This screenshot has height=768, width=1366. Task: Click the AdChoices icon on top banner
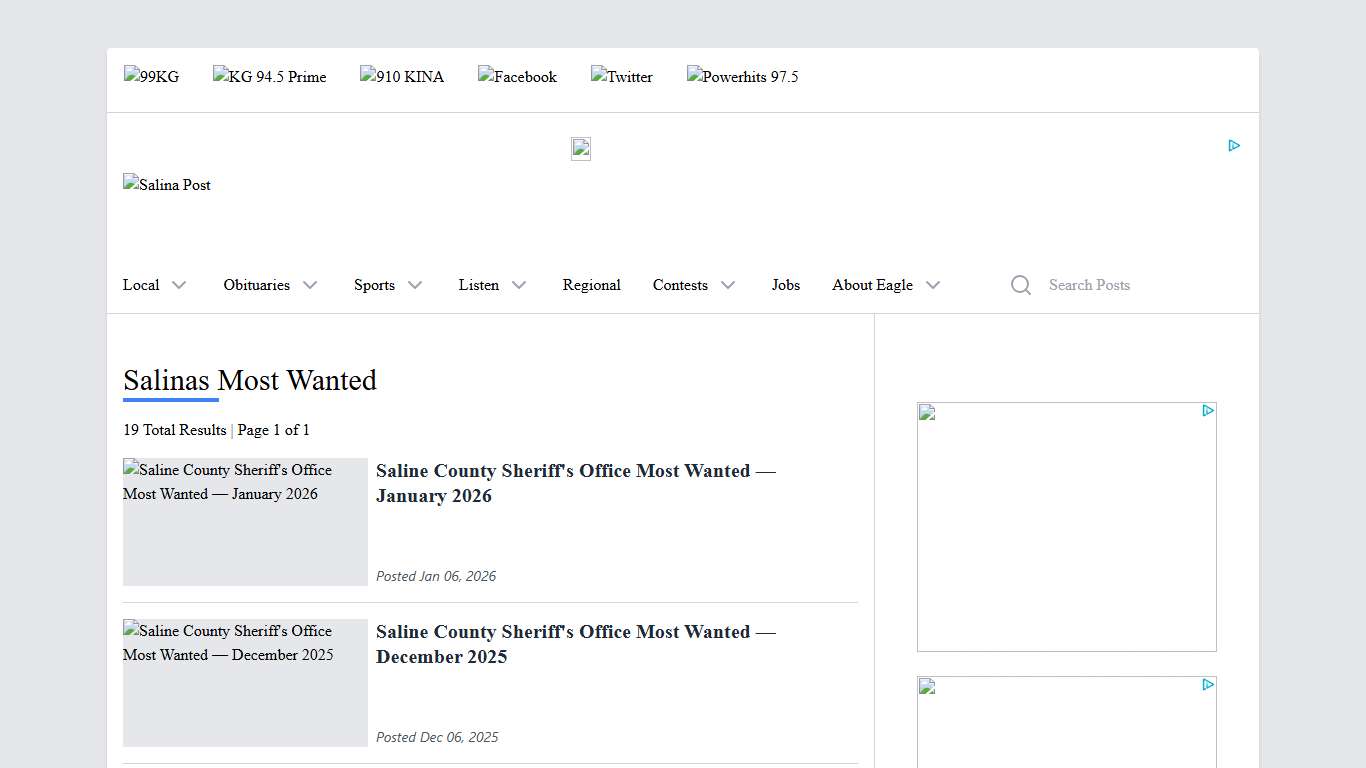click(x=1234, y=146)
